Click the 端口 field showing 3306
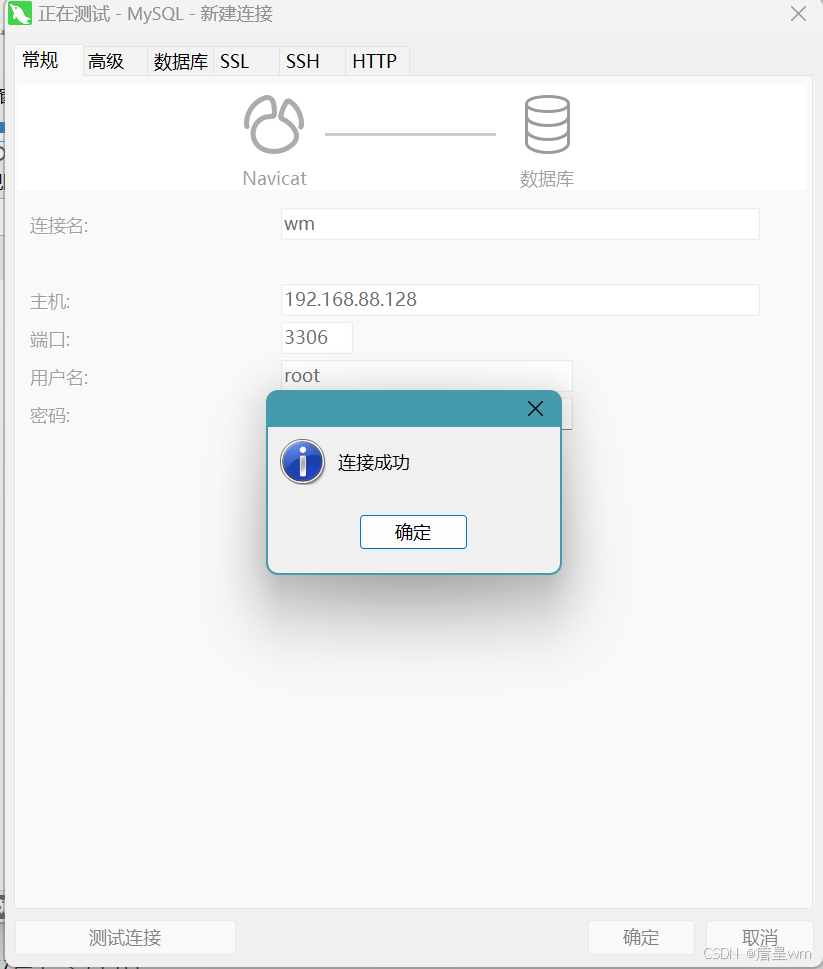Screen dimensions: 823x969 (316, 337)
